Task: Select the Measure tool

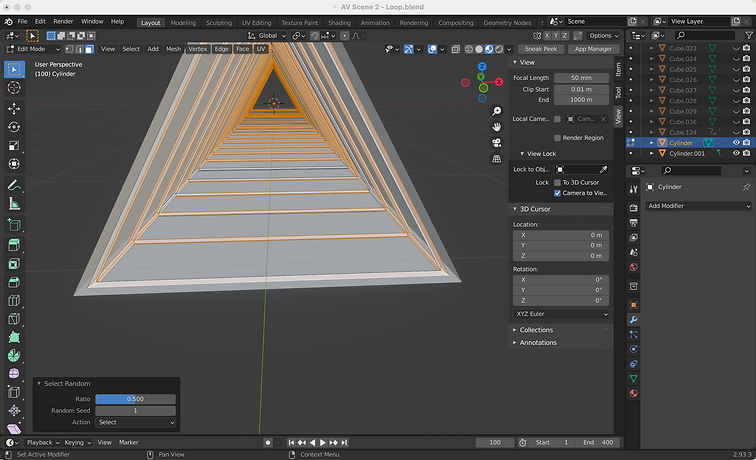Action: (x=14, y=203)
